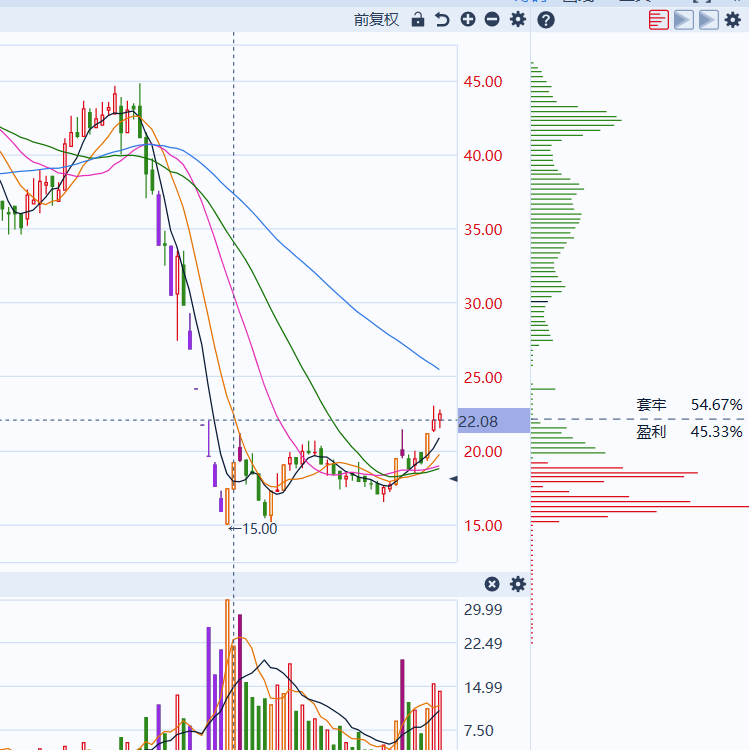The height and width of the screenshot is (750, 749).
Task: Click the tallest orange volume bar
Action: 228,674
